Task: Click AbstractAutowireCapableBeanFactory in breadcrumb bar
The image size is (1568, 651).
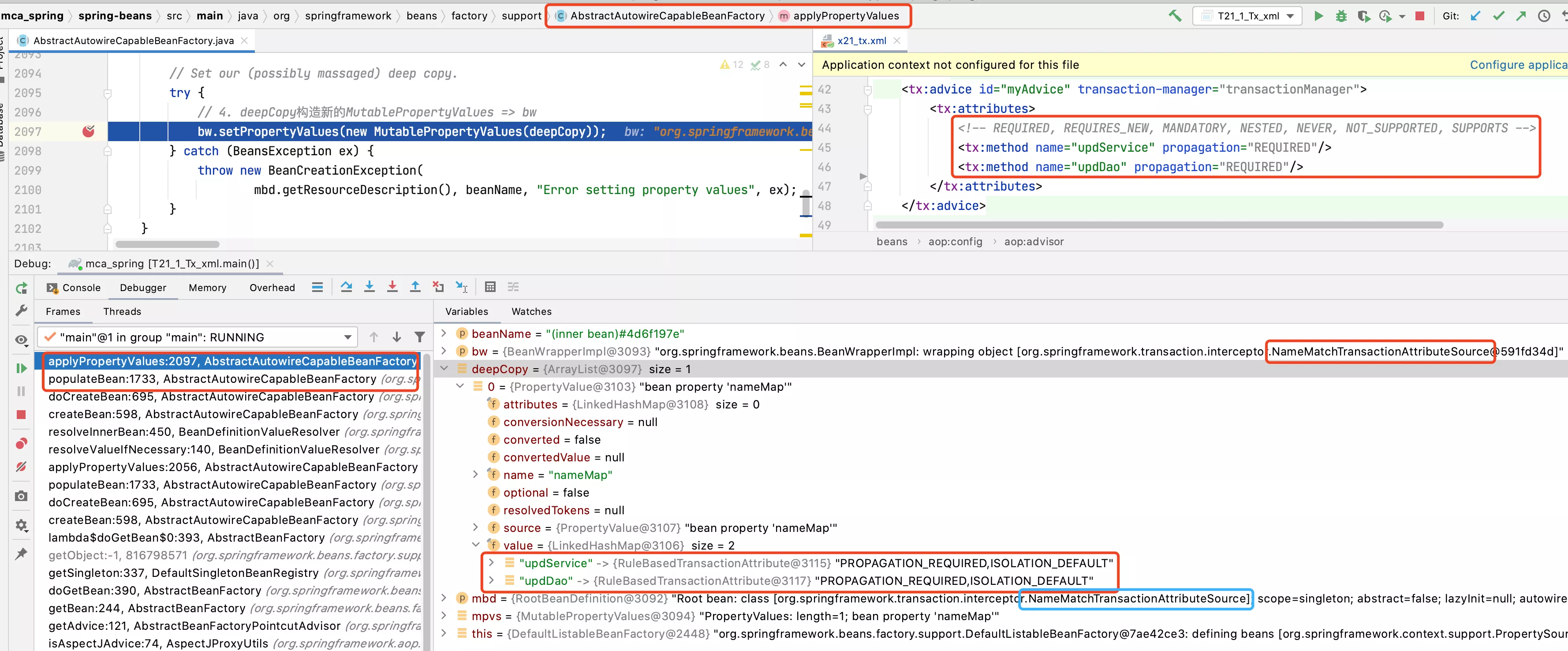Action: click(667, 16)
